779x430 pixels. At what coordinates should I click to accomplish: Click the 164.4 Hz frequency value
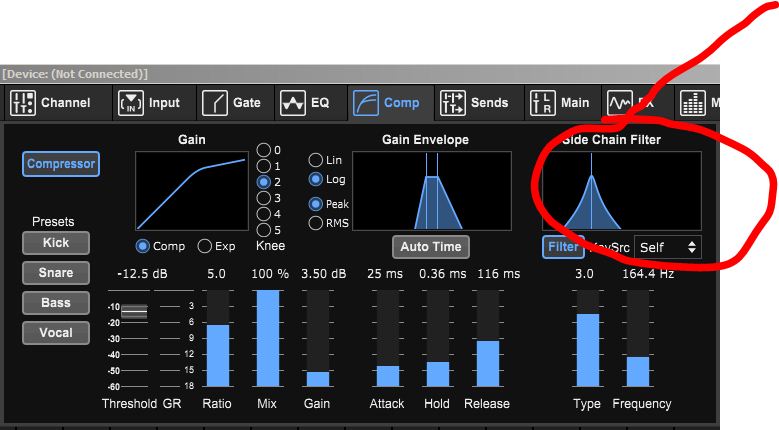point(648,274)
